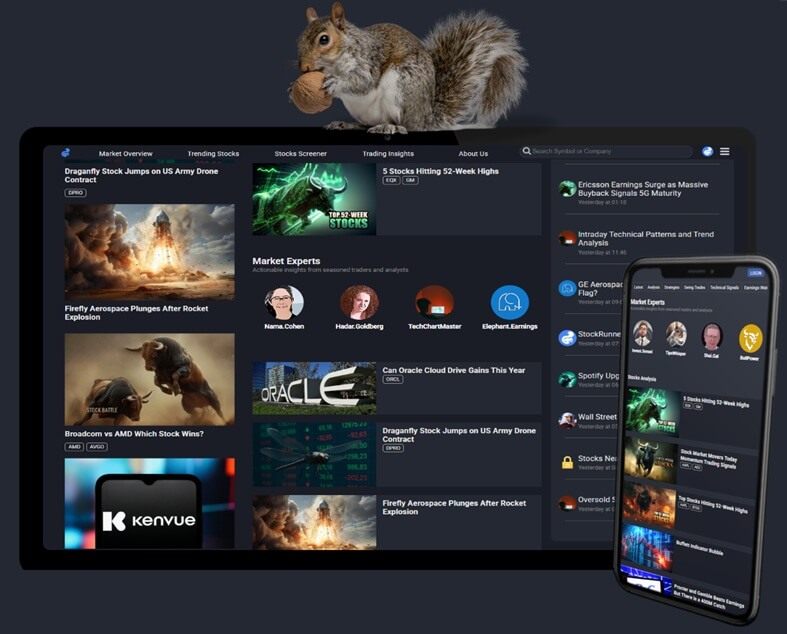
Task: Open the hamburger menu icon
Action: click(725, 152)
